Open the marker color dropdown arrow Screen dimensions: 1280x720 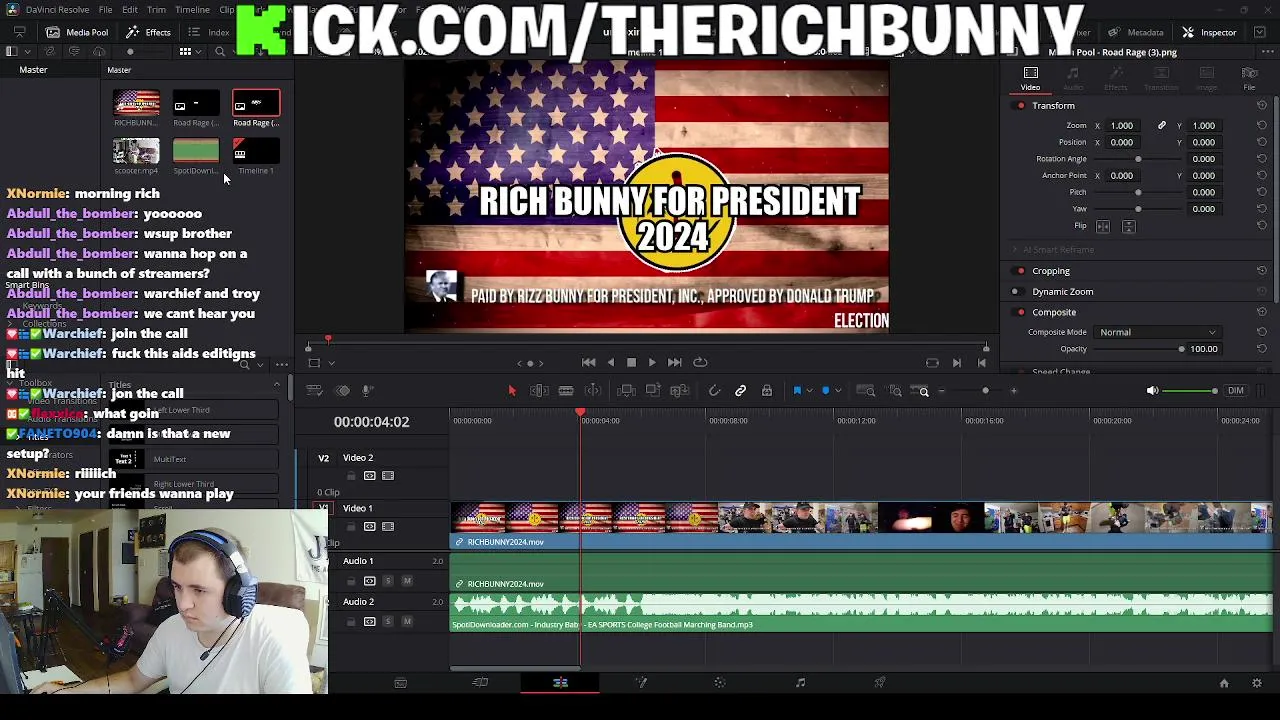pyautogui.click(x=837, y=391)
